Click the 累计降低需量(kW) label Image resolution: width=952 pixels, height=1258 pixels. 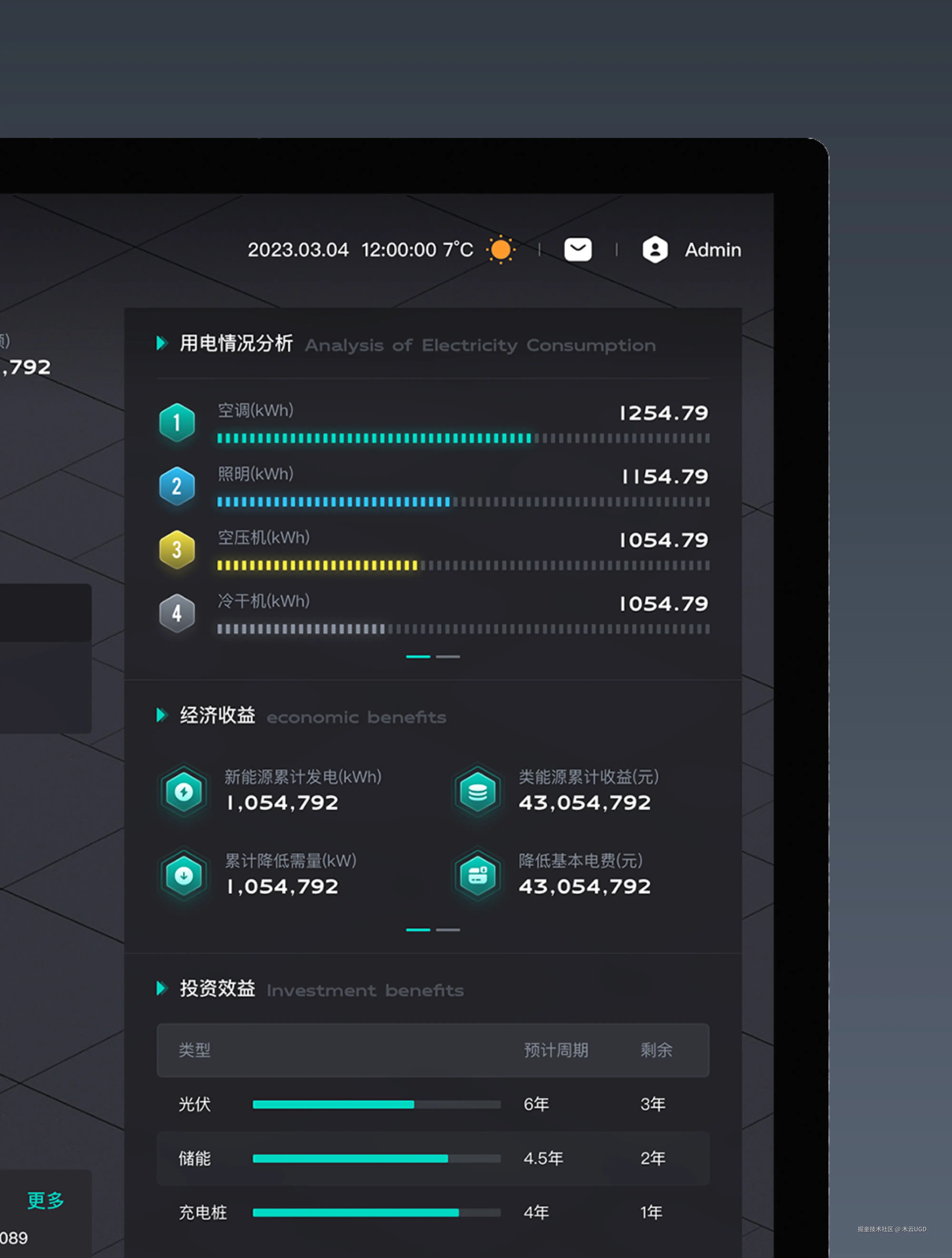pos(291,861)
